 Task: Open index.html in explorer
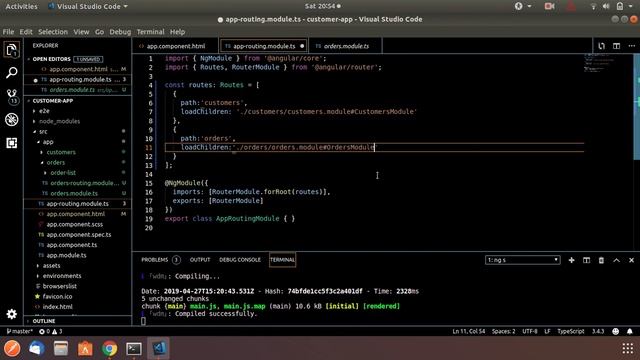click(78, 307)
